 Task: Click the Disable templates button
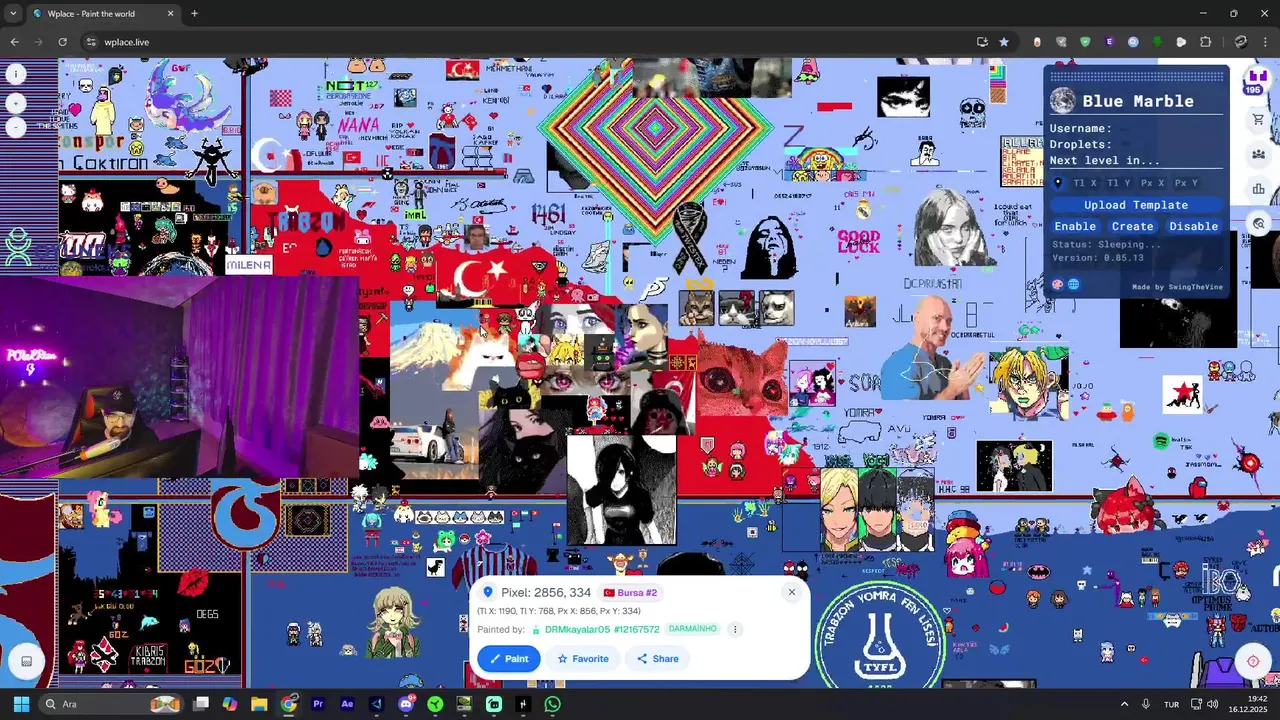click(1193, 226)
